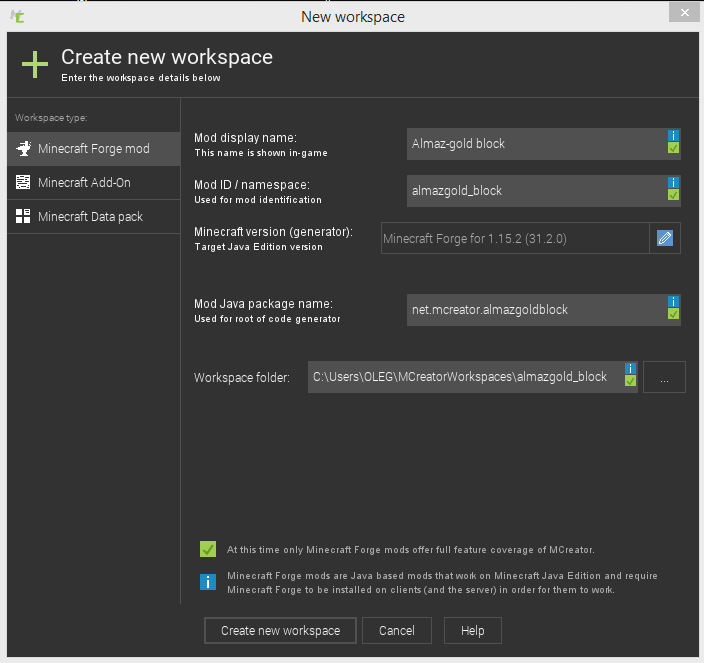704x663 pixels.
Task: Click the 'Workspace type:' heading
Action: tap(51, 118)
